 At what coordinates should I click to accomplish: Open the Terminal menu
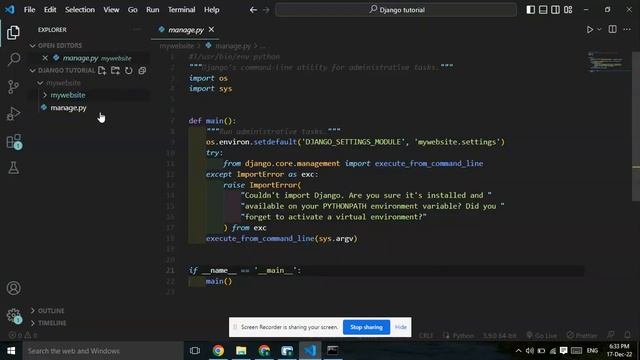tap(182, 10)
